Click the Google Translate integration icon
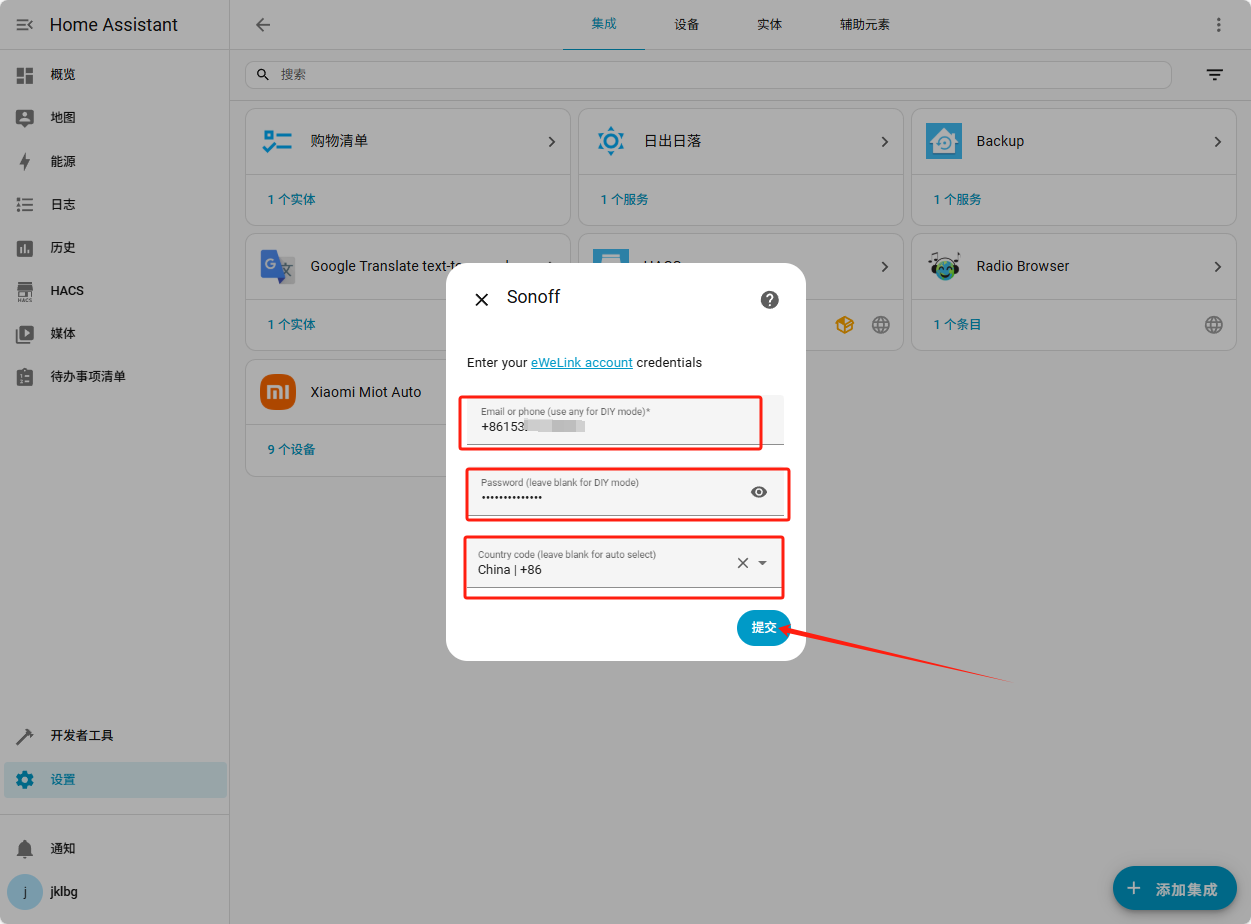Screen dimensions: 1251x924 [x=278, y=267]
